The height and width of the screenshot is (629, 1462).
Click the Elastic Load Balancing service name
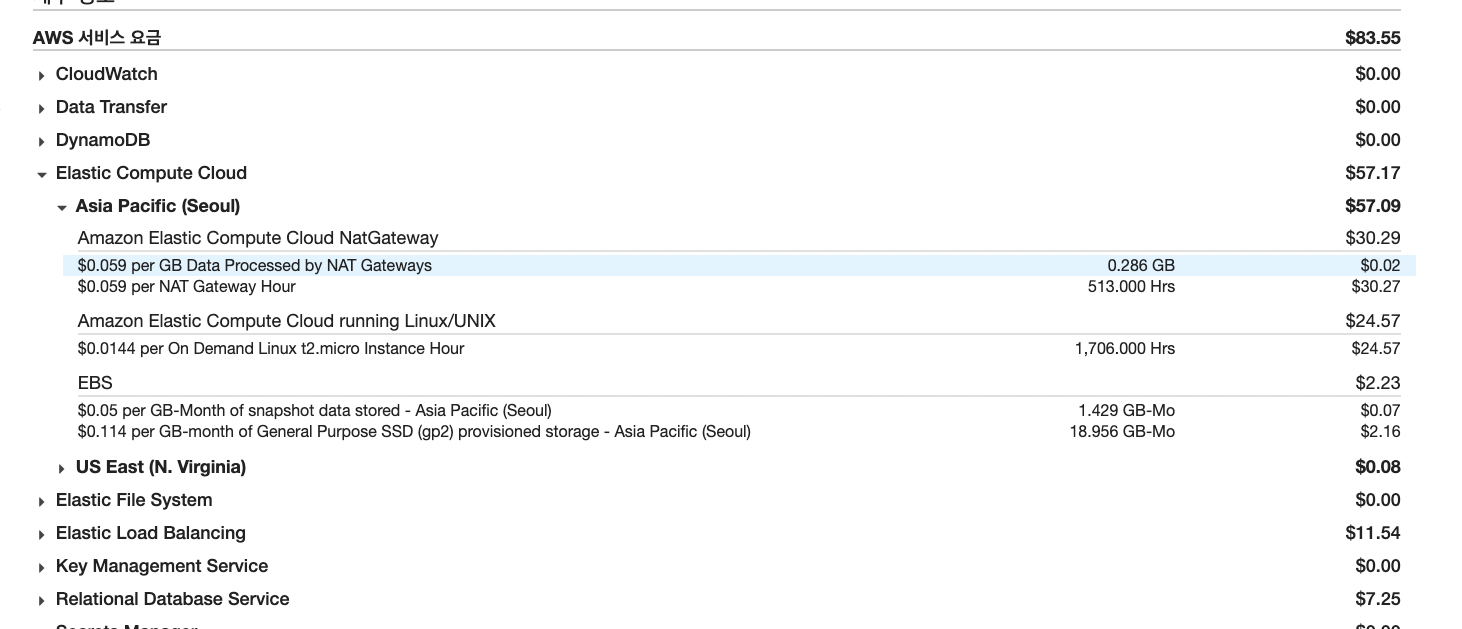click(x=151, y=533)
